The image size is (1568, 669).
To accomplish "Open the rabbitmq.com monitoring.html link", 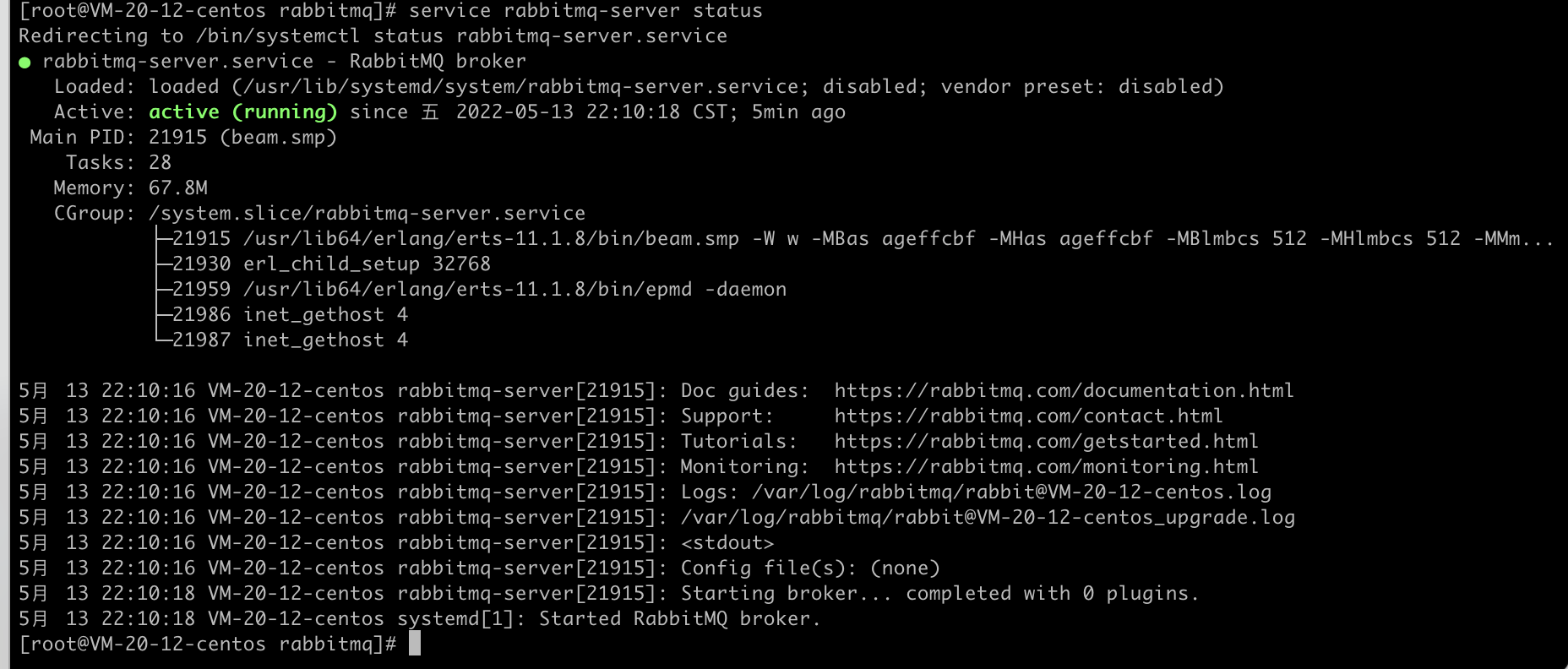I will click(x=1046, y=466).
